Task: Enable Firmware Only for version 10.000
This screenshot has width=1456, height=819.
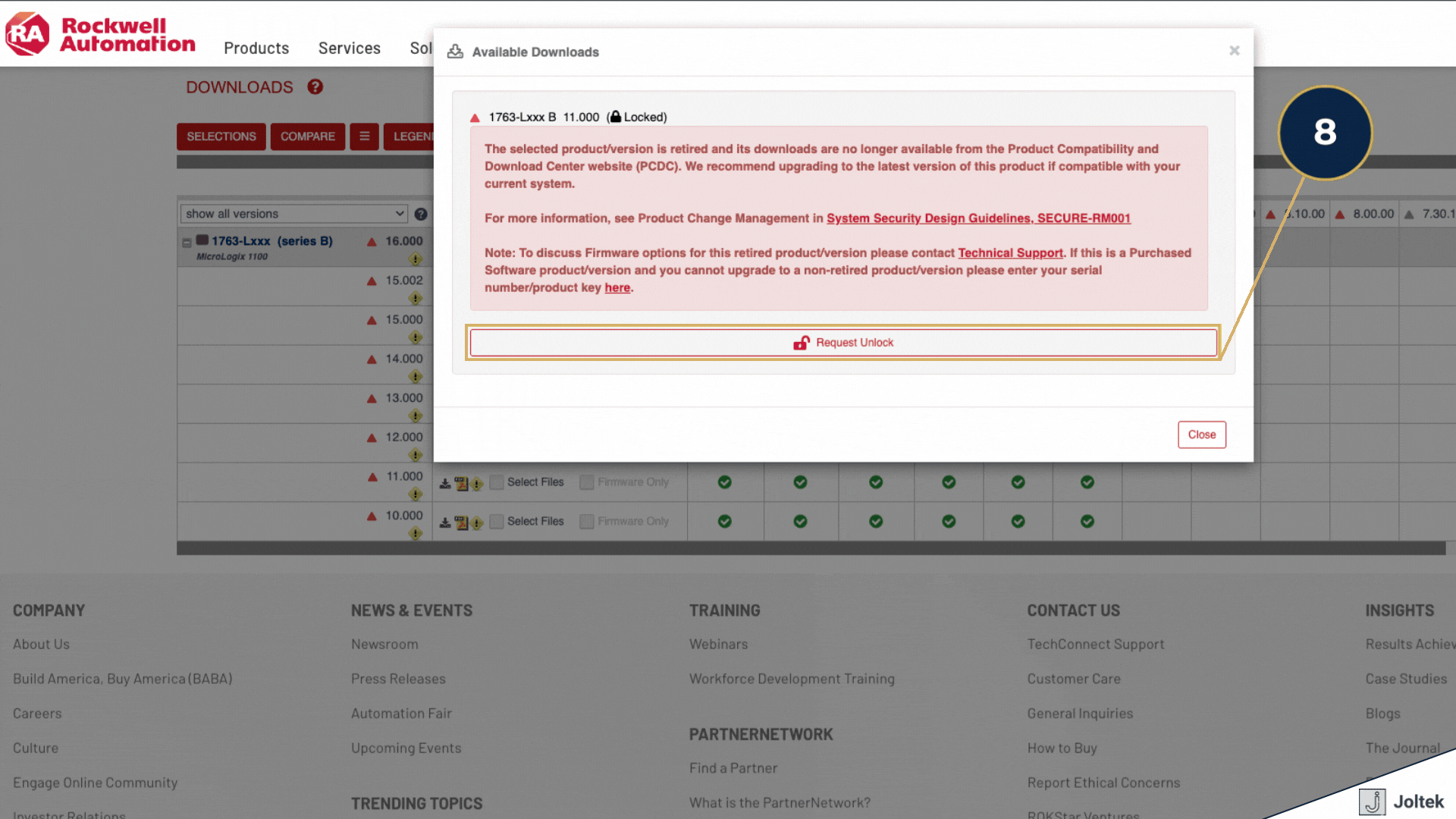Action: point(586,521)
